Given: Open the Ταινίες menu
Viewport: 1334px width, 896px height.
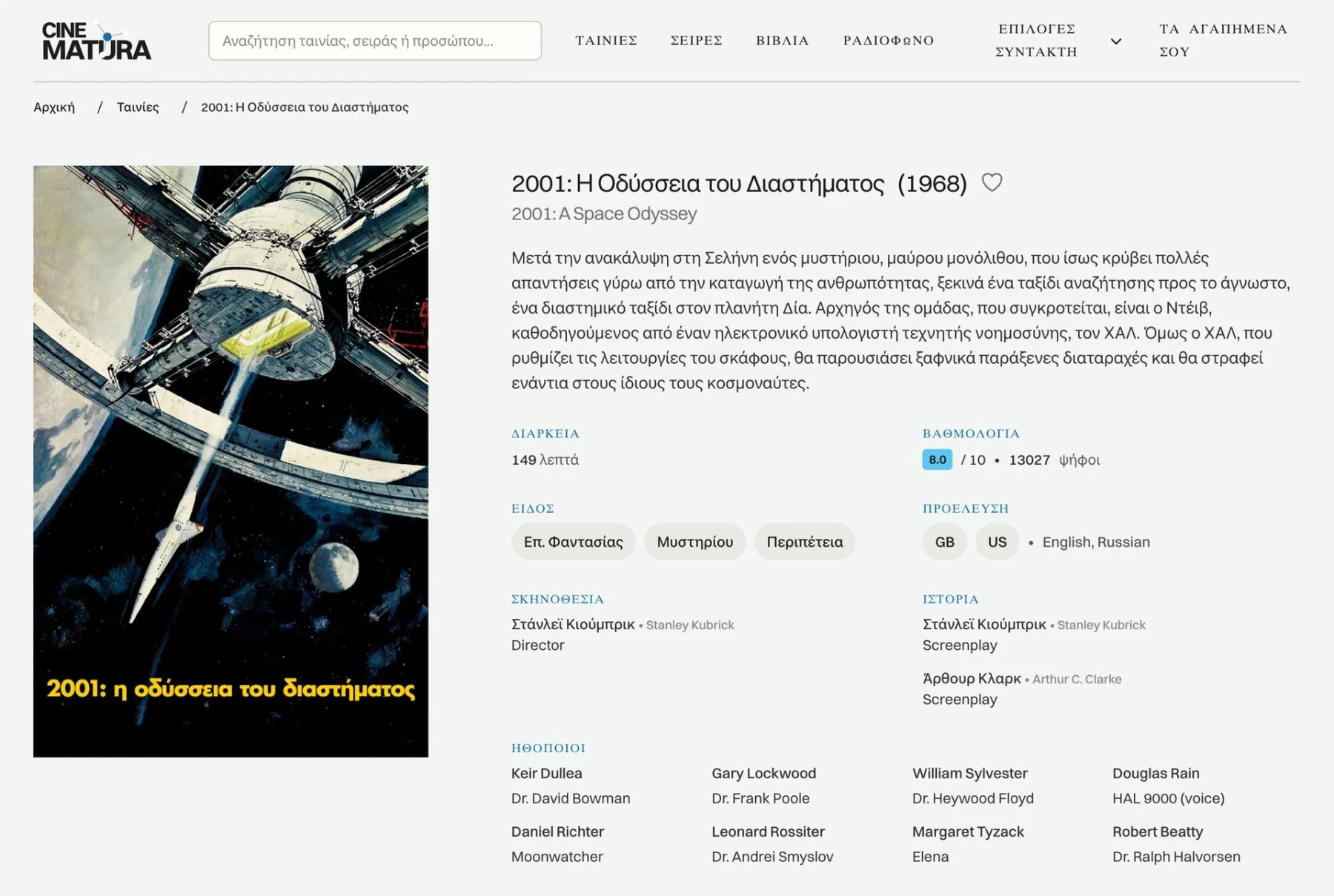Looking at the screenshot, I should [606, 41].
